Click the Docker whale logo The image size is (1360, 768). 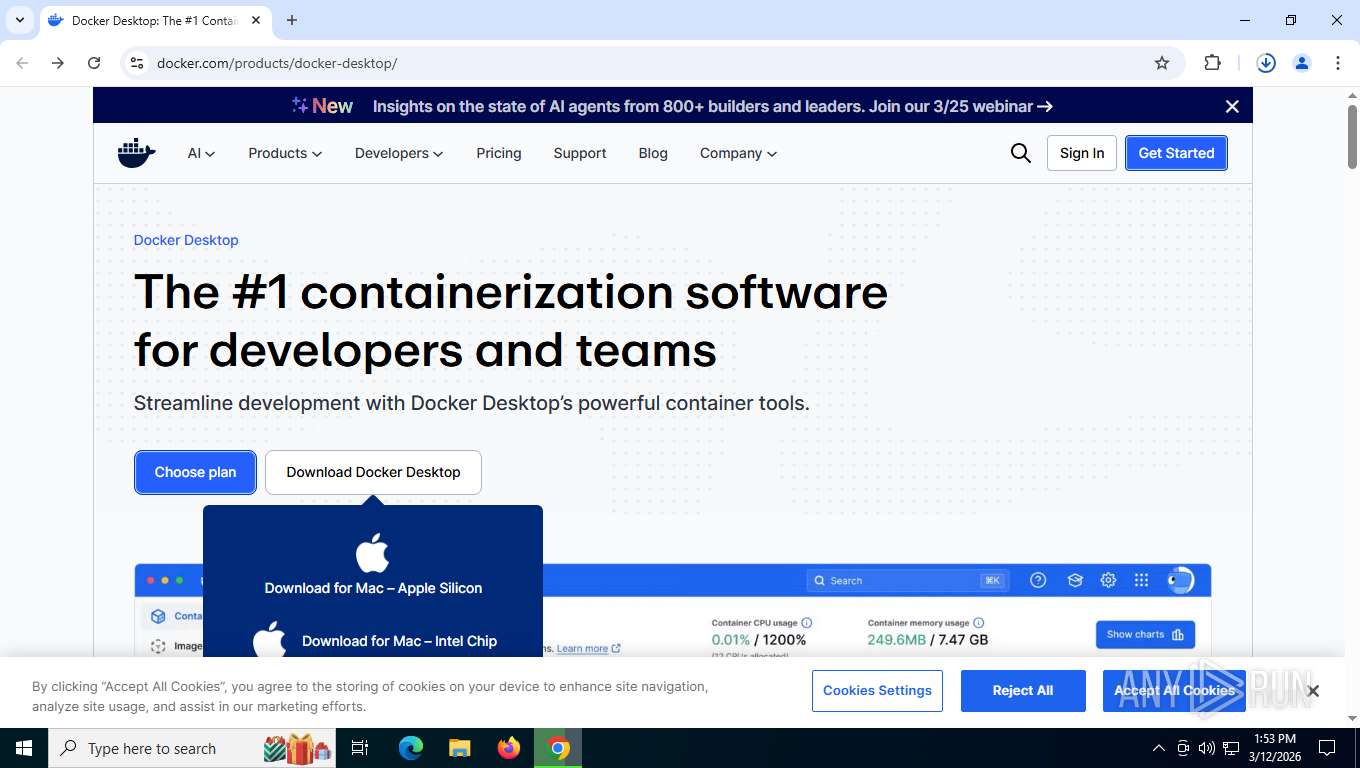tap(137, 153)
